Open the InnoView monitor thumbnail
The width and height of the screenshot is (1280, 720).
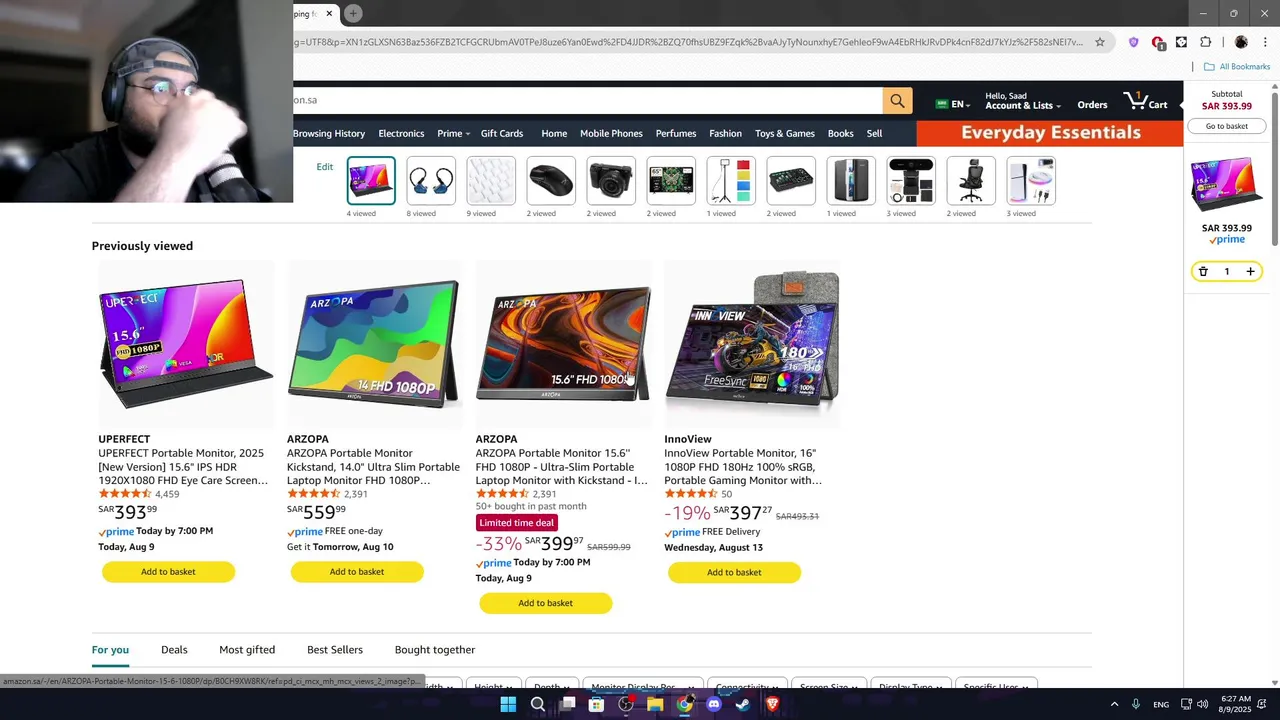tap(752, 342)
